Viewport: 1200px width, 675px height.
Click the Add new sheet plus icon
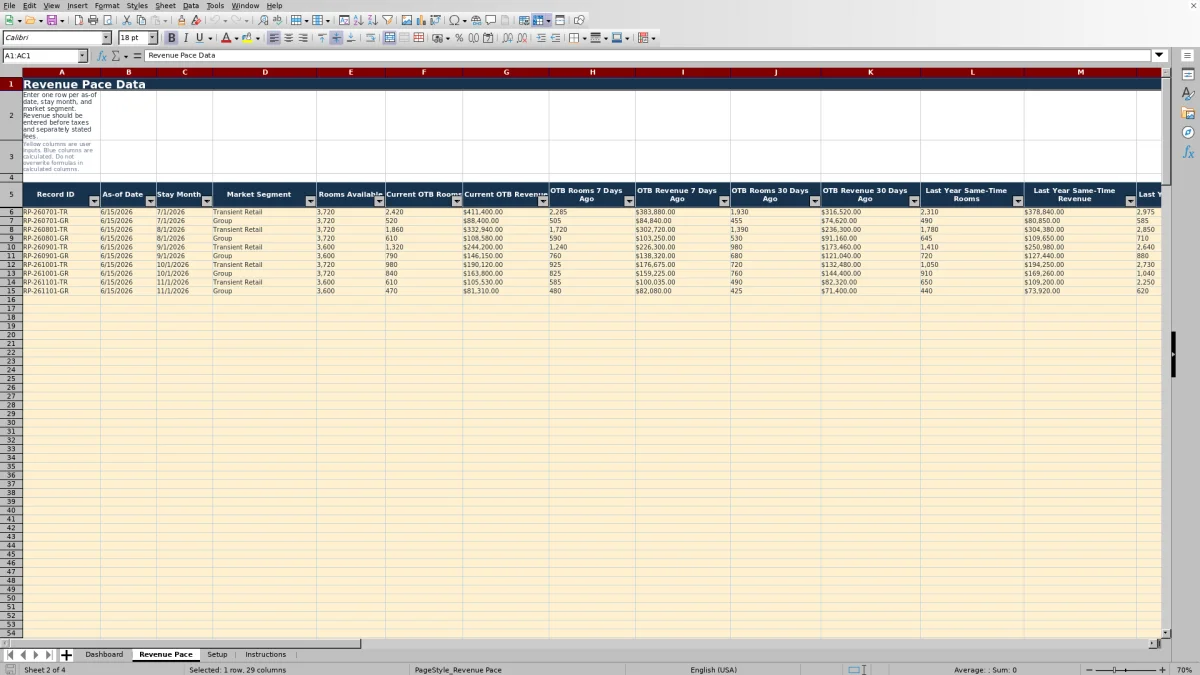click(67, 655)
